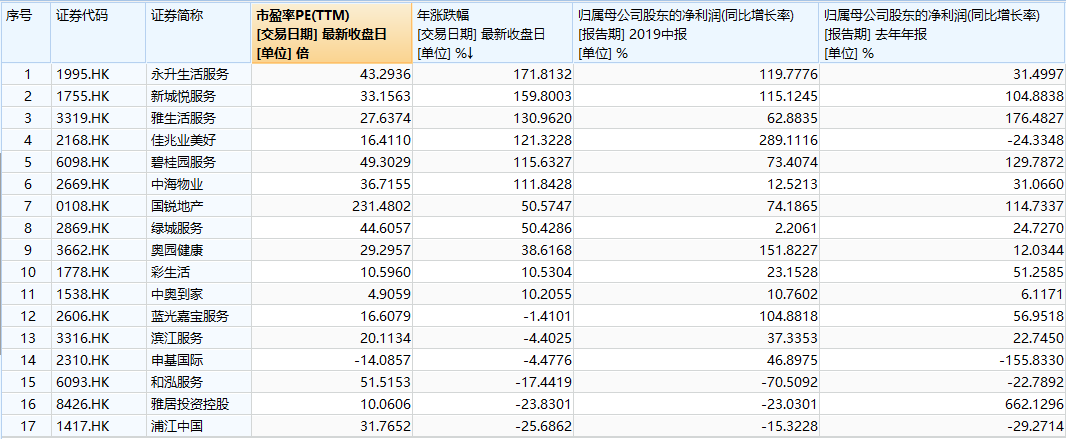Select security code 6093.HK
This screenshot has width=1066, height=439.
pos(83,383)
